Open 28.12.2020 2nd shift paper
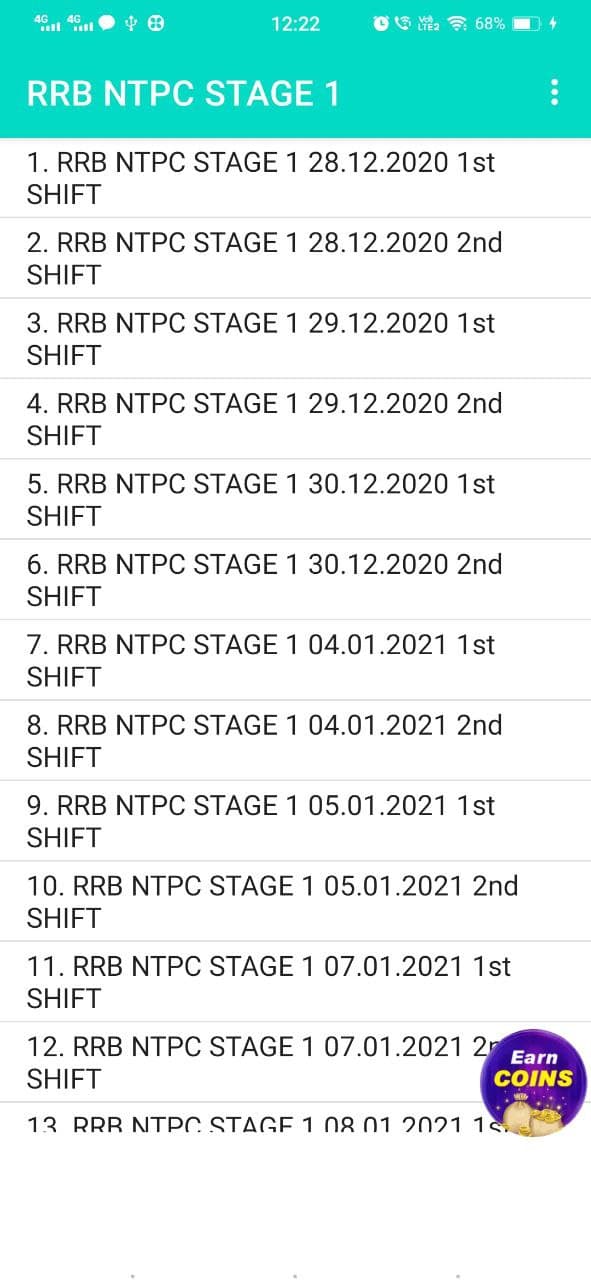Viewport: 591px width, 1280px height. (x=295, y=258)
